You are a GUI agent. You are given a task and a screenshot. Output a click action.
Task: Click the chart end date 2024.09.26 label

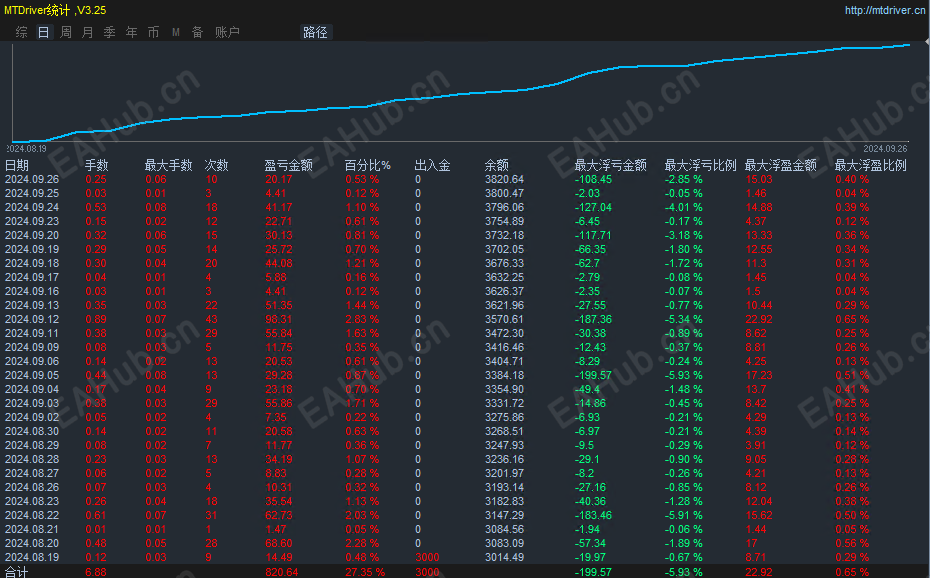(885, 149)
